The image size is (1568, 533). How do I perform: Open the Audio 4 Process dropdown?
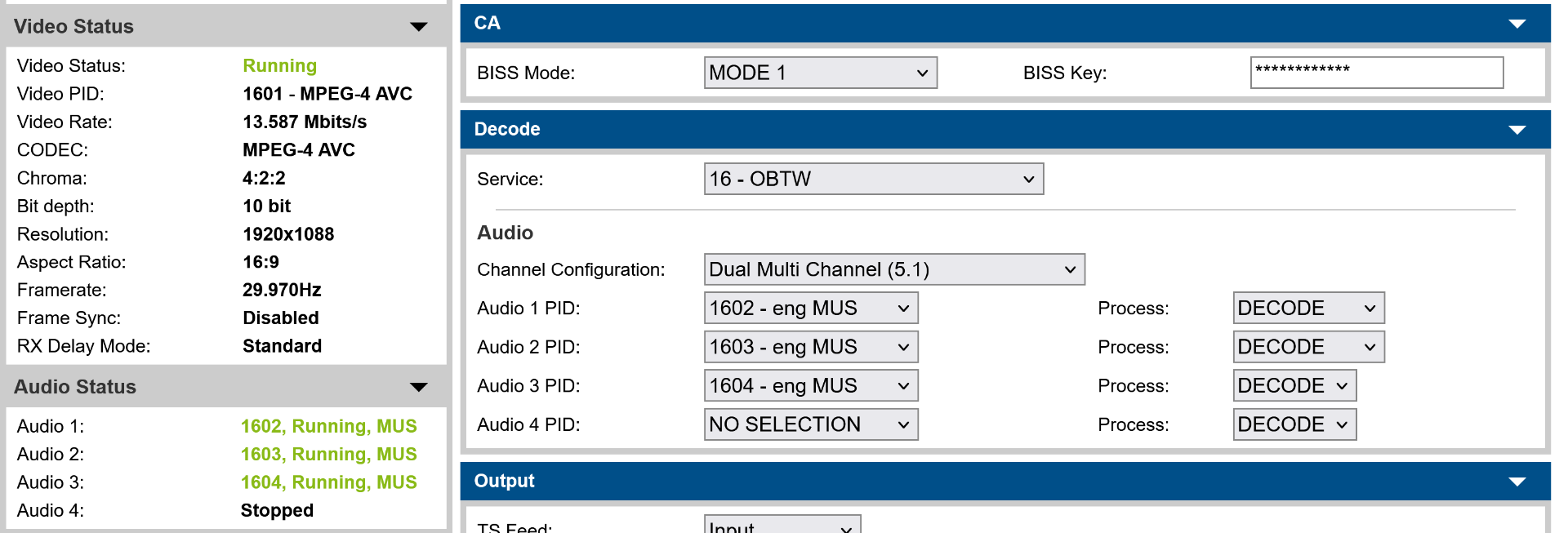[1294, 424]
